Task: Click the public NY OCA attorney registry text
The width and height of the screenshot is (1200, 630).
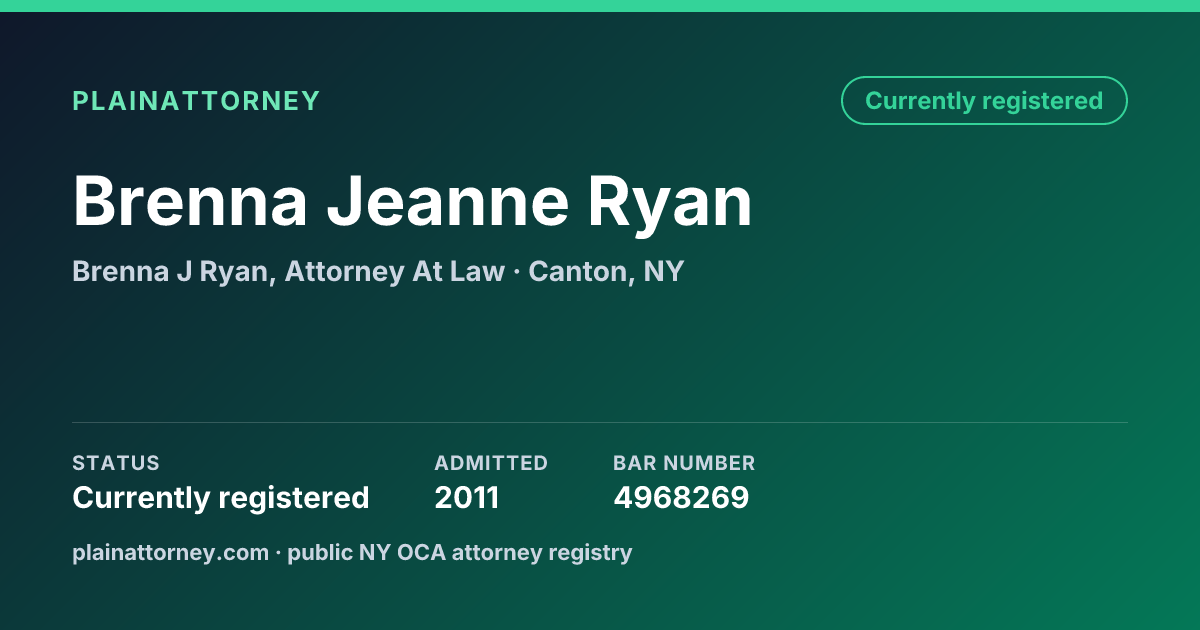Action: 460,552
